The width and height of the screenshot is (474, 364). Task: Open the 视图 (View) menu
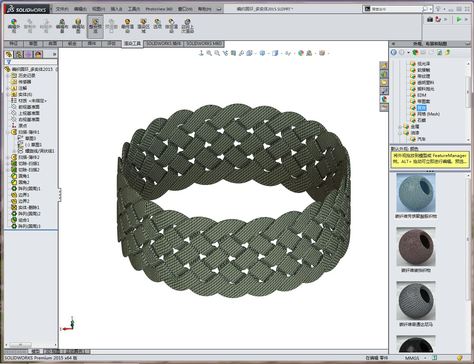pyautogui.click(x=98, y=9)
